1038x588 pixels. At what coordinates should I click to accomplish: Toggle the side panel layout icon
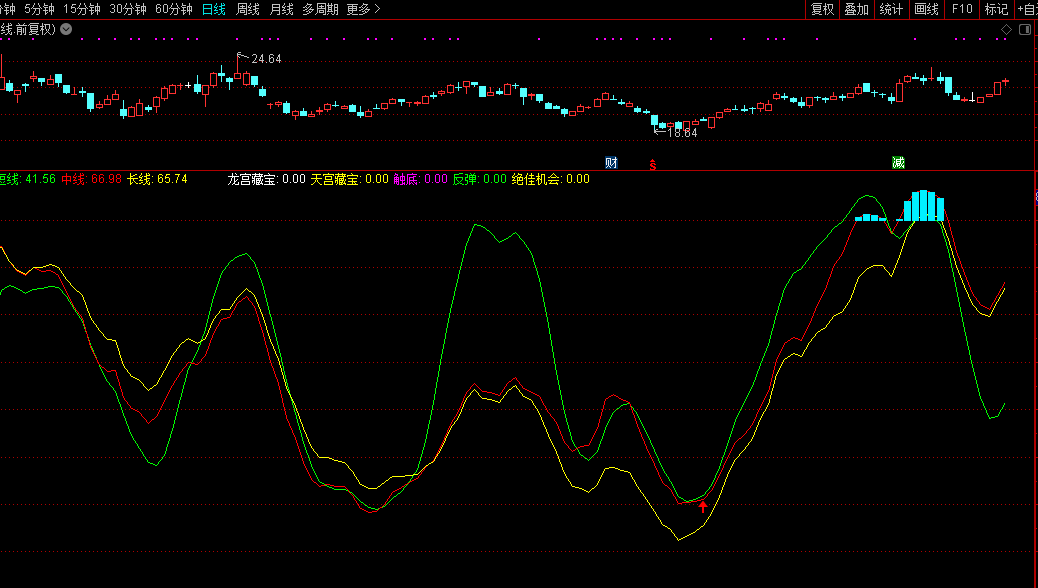tap(1024, 30)
